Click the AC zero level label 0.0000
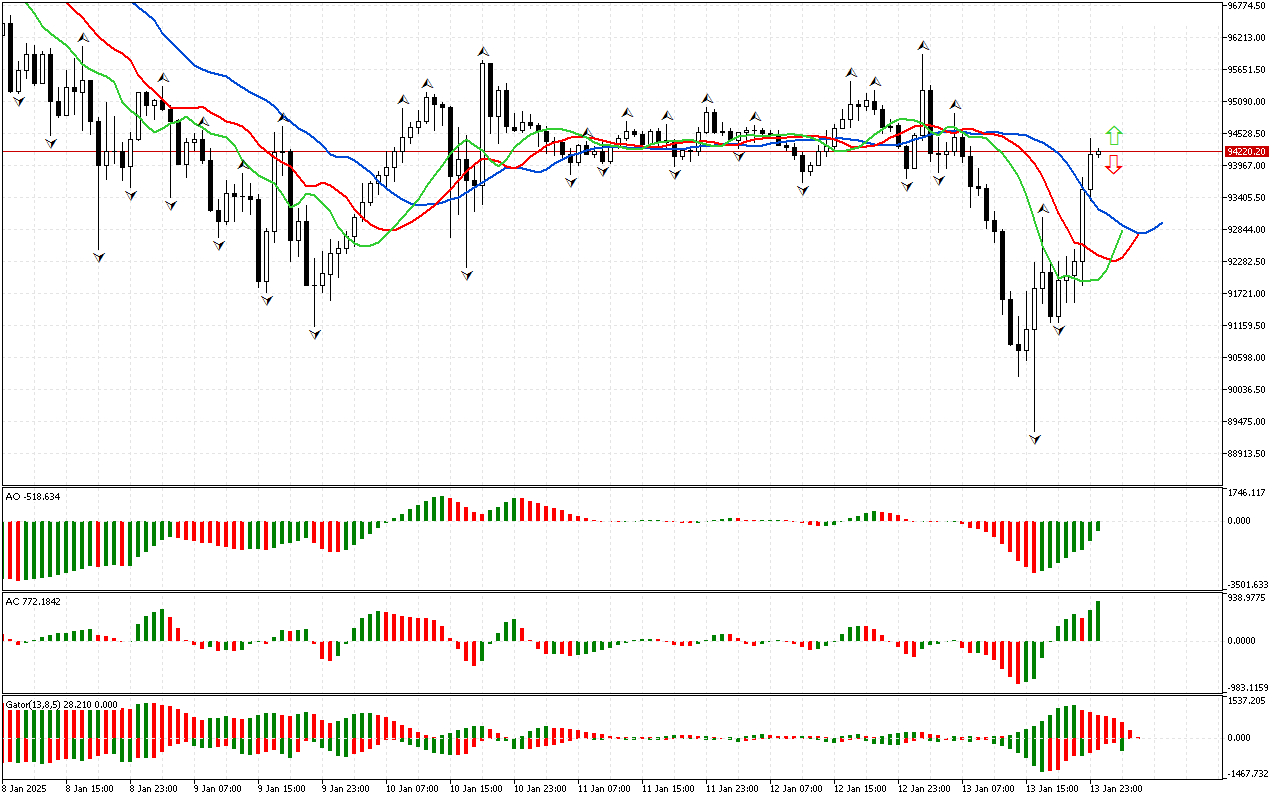This screenshot has width=1280, height=800. 1243,640
